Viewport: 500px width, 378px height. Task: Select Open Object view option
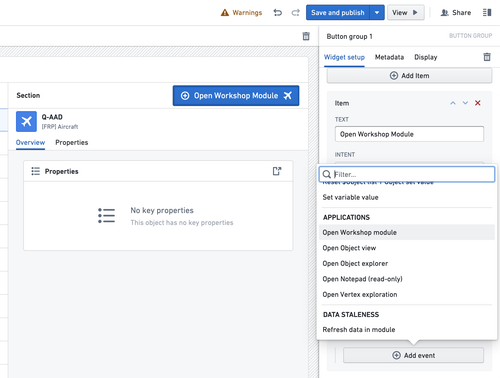(407, 248)
